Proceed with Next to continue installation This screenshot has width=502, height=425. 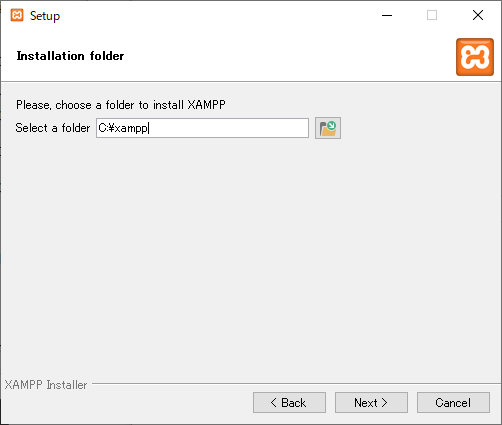click(371, 403)
